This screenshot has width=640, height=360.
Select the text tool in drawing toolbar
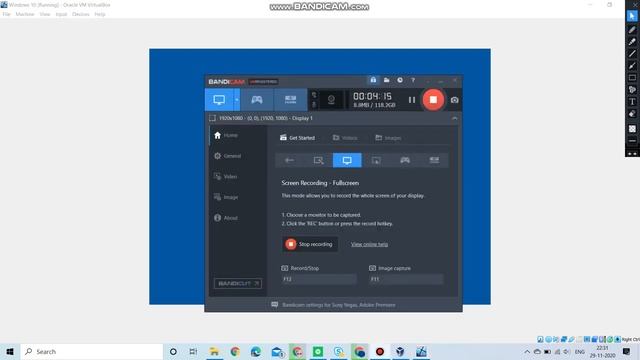coord(632,101)
